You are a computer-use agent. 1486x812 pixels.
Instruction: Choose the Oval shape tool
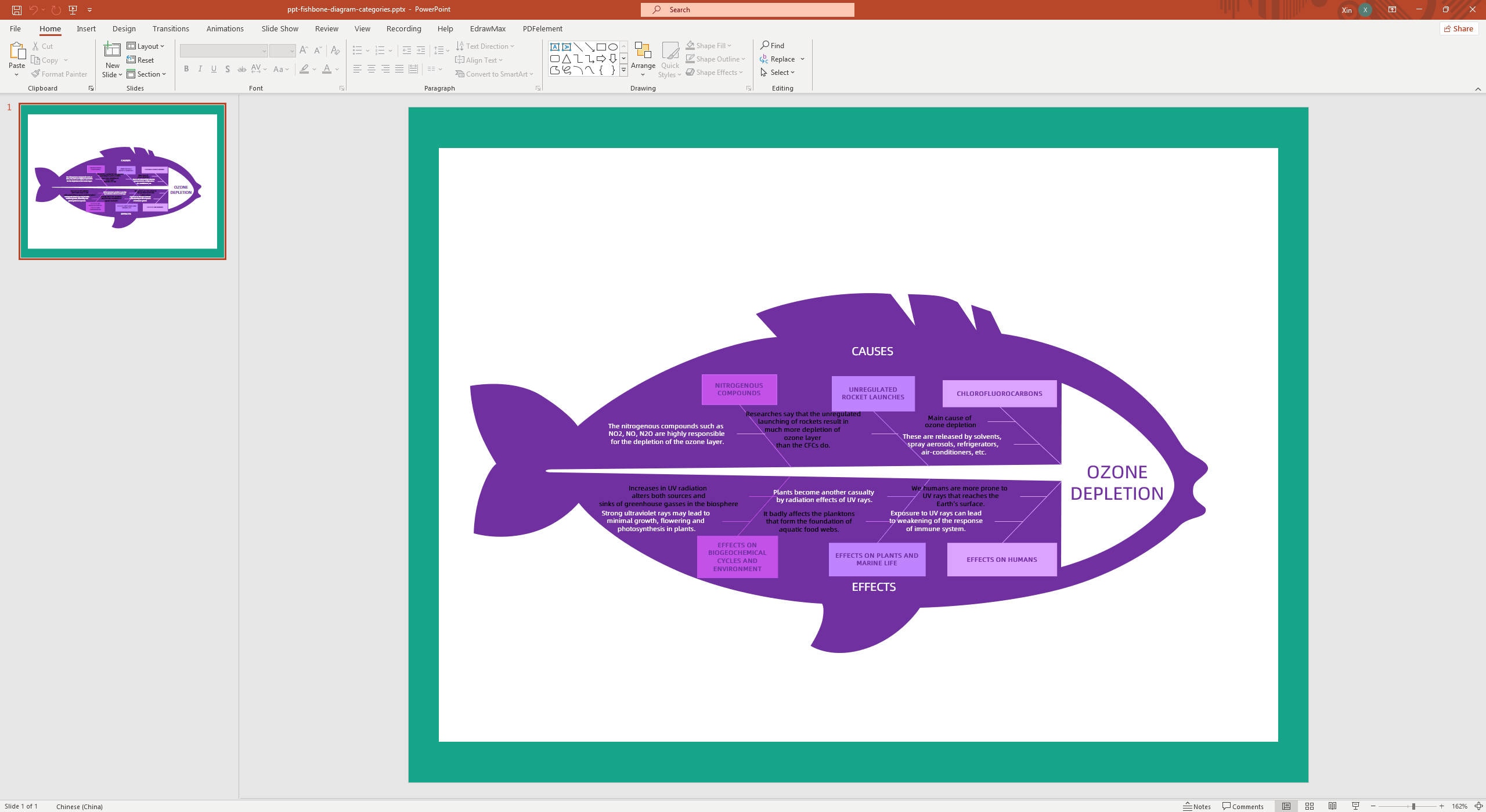coord(613,46)
